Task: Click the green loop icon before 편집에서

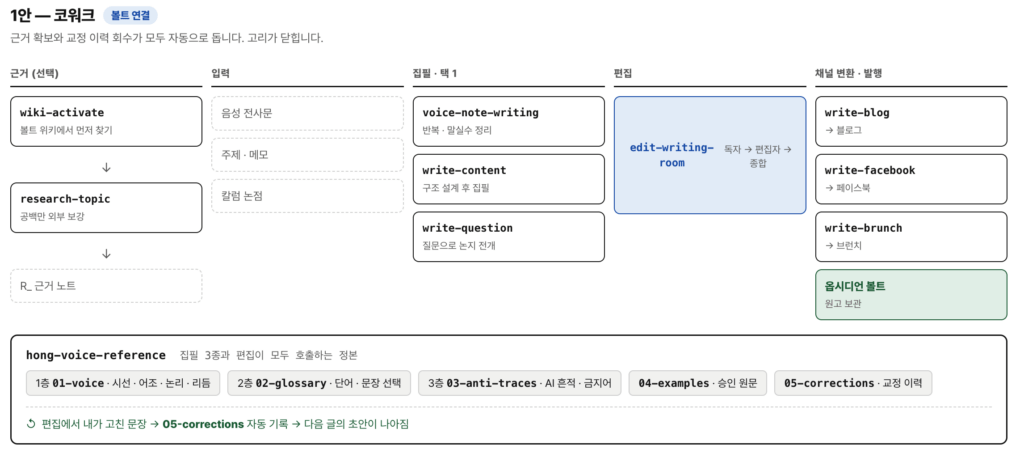Action: pyautogui.click(x=31, y=424)
